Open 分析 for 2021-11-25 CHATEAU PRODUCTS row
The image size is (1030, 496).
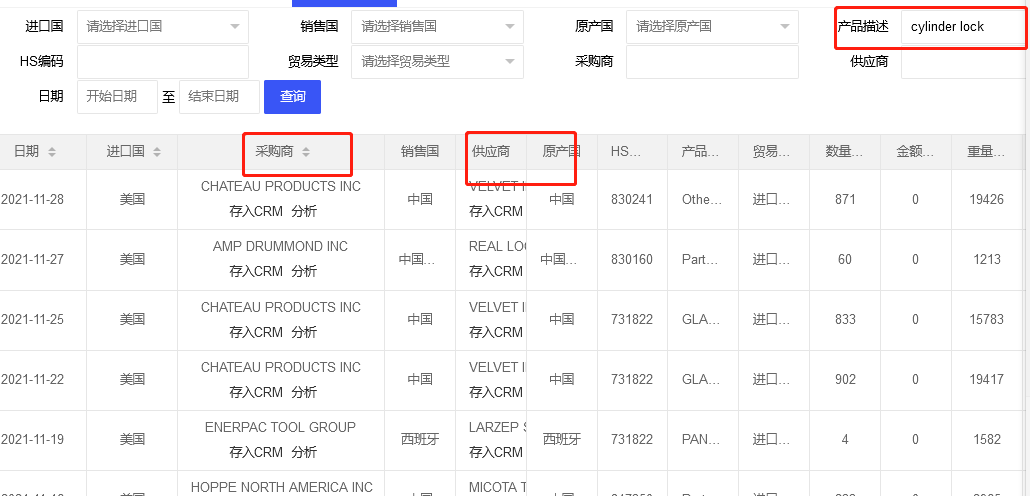304,332
